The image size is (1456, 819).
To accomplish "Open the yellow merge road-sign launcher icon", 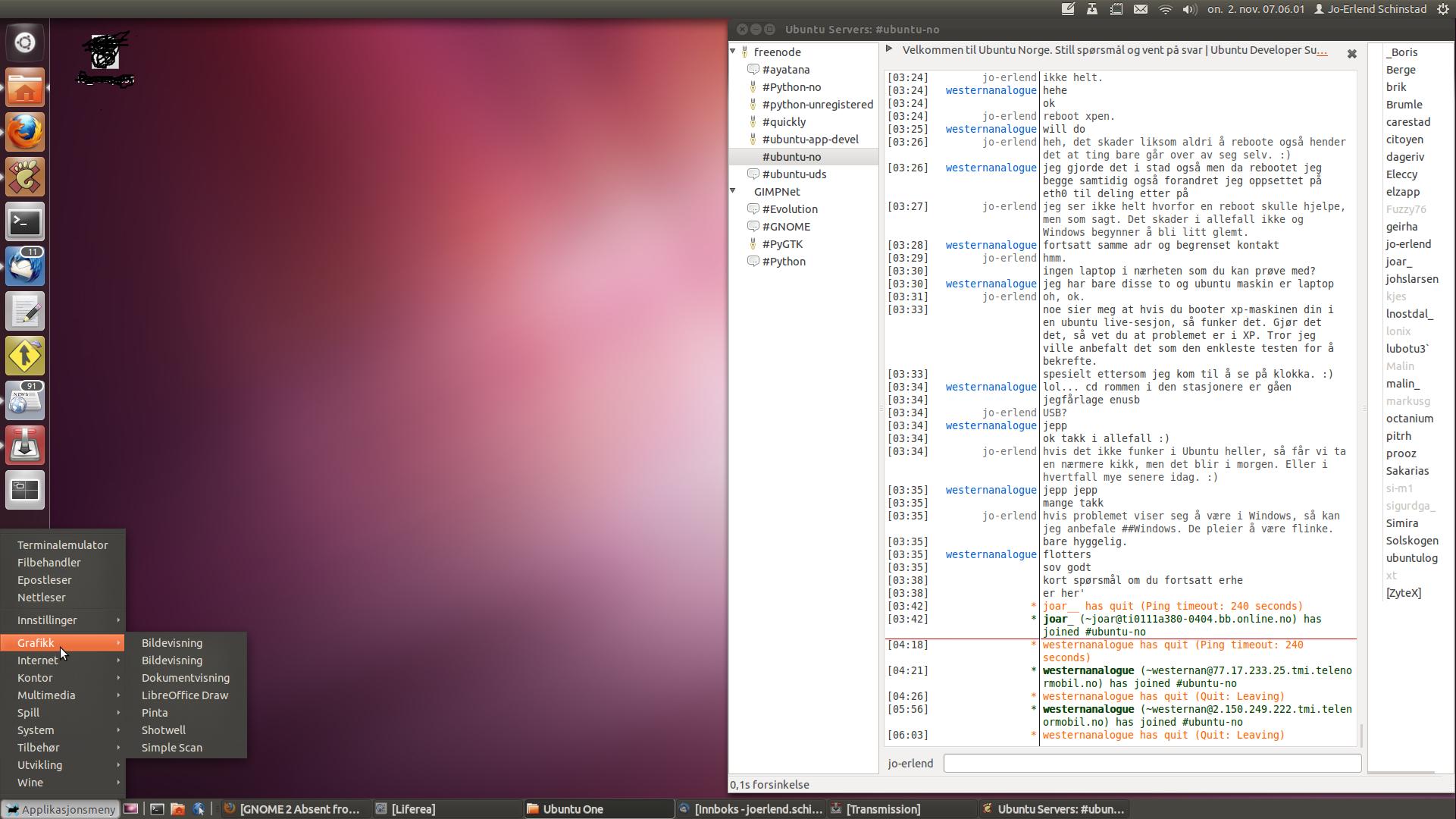I will [25, 356].
